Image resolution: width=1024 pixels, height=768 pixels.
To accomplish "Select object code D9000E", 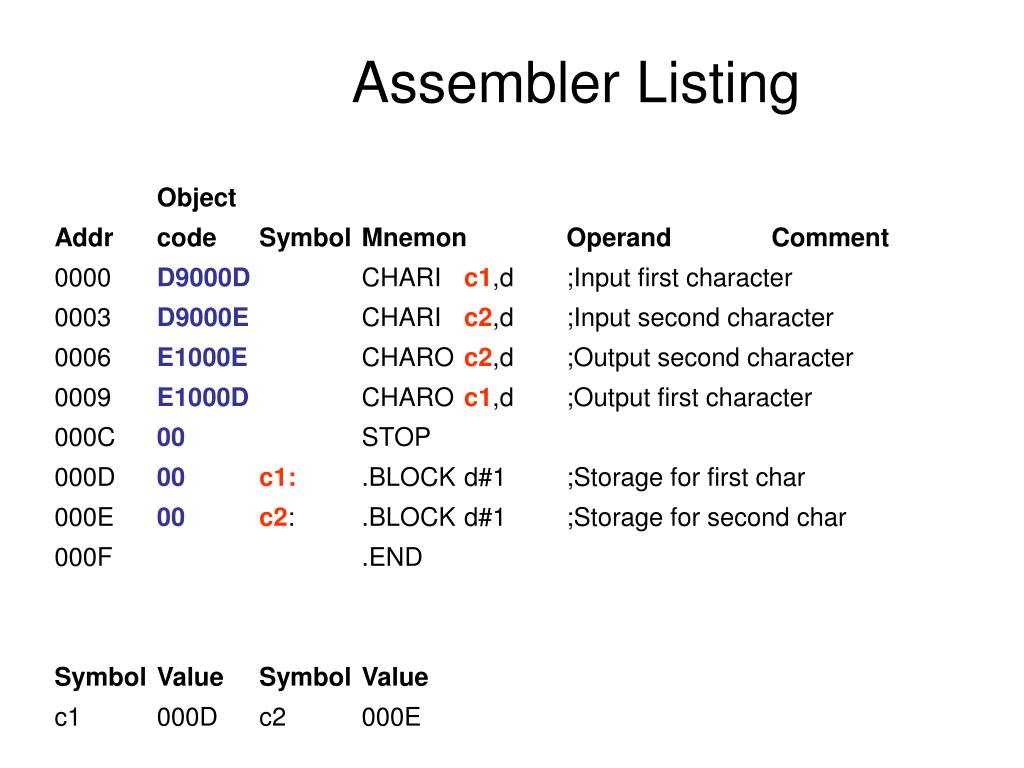I will click(x=202, y=318).
